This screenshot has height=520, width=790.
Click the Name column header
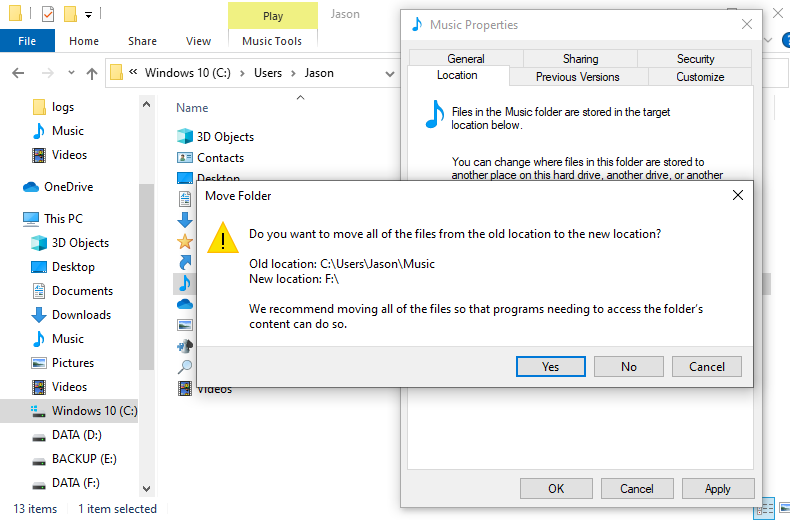[192, 108]
